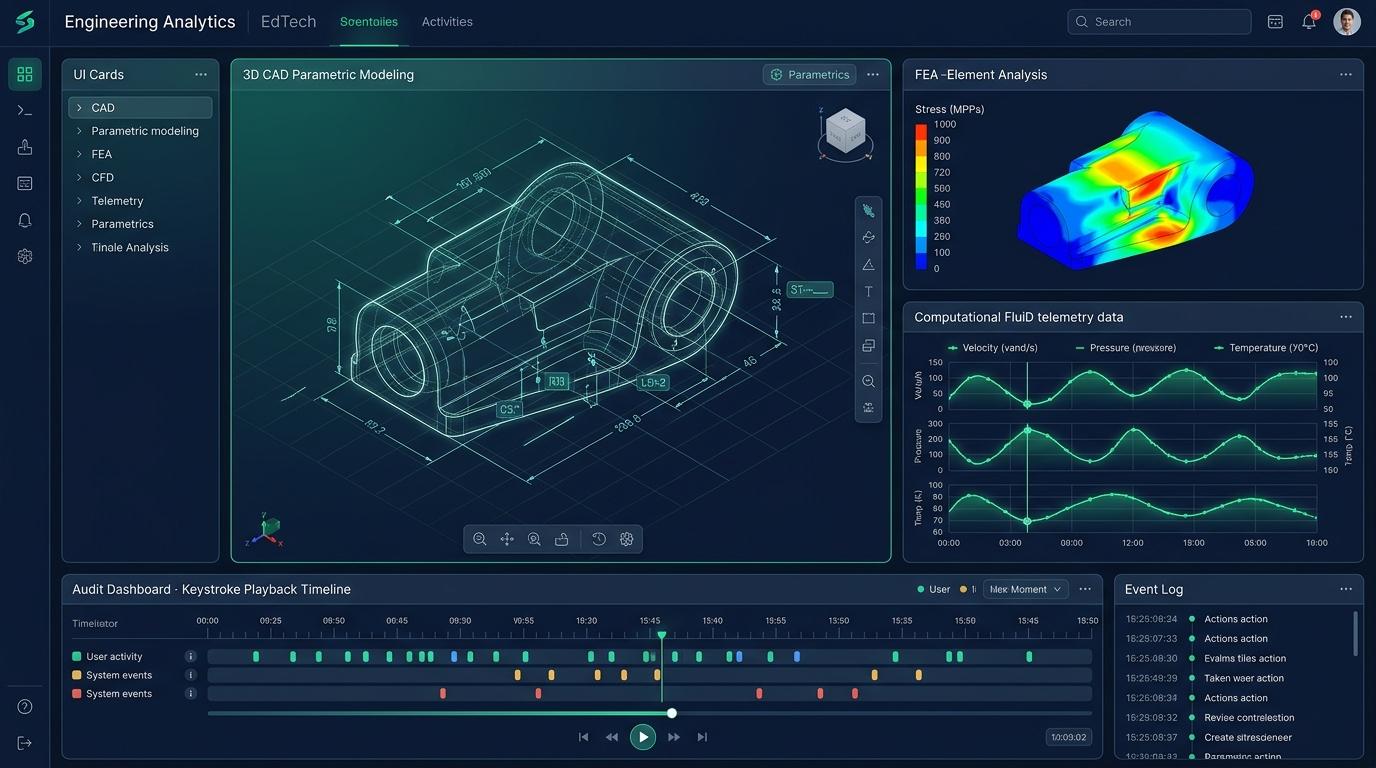
Task: Skip to the start of the playback
Action: (x=584, y=738)
